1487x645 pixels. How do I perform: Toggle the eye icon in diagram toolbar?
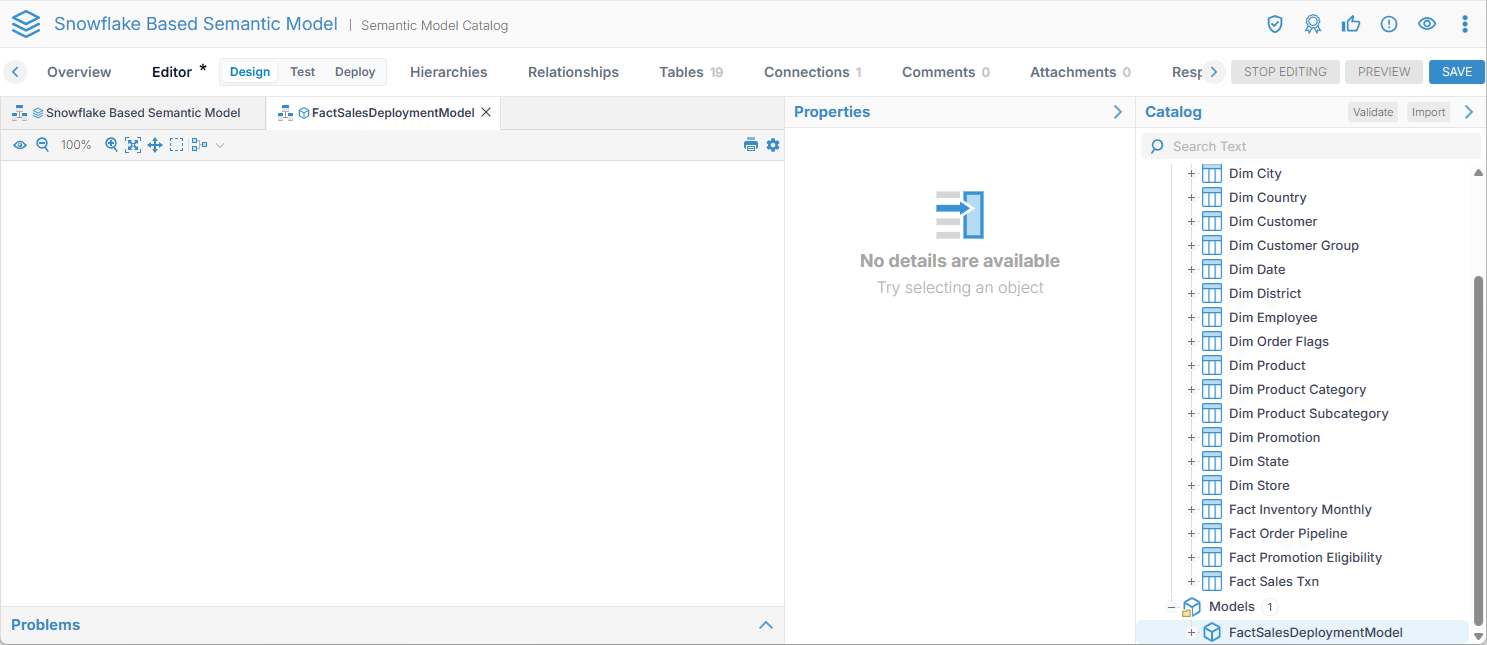pos(20,145)
